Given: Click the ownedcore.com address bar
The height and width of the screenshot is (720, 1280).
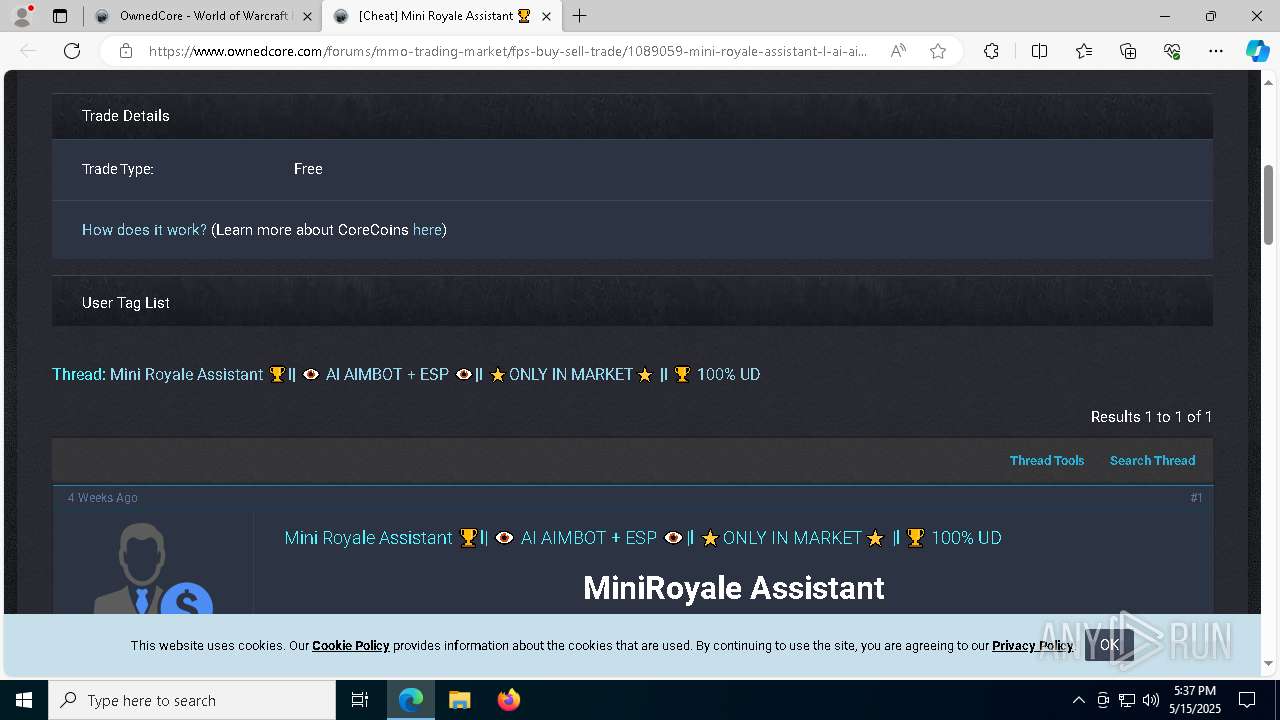Looking at the screenshot, I should (508, 51).
